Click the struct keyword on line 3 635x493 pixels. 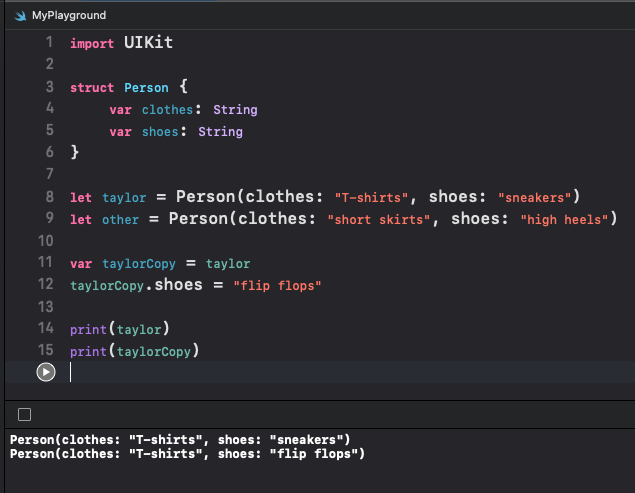point(92,88)
